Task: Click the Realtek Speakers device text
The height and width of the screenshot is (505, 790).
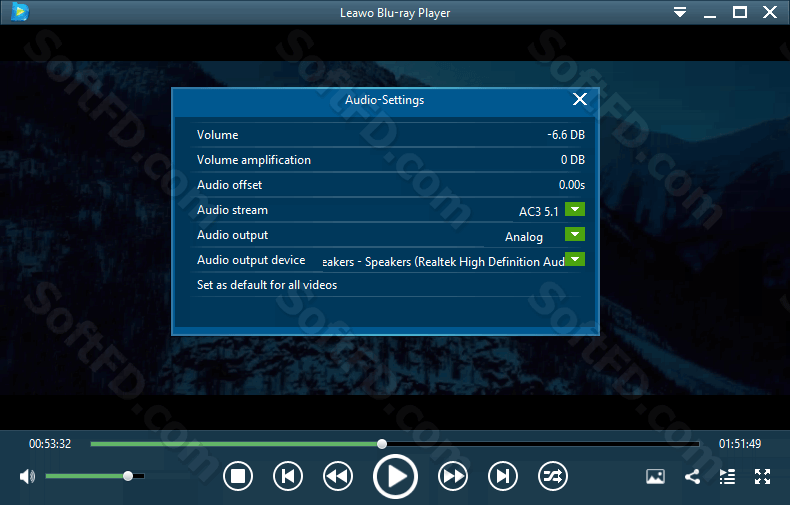Action: (x=443, y=262)
